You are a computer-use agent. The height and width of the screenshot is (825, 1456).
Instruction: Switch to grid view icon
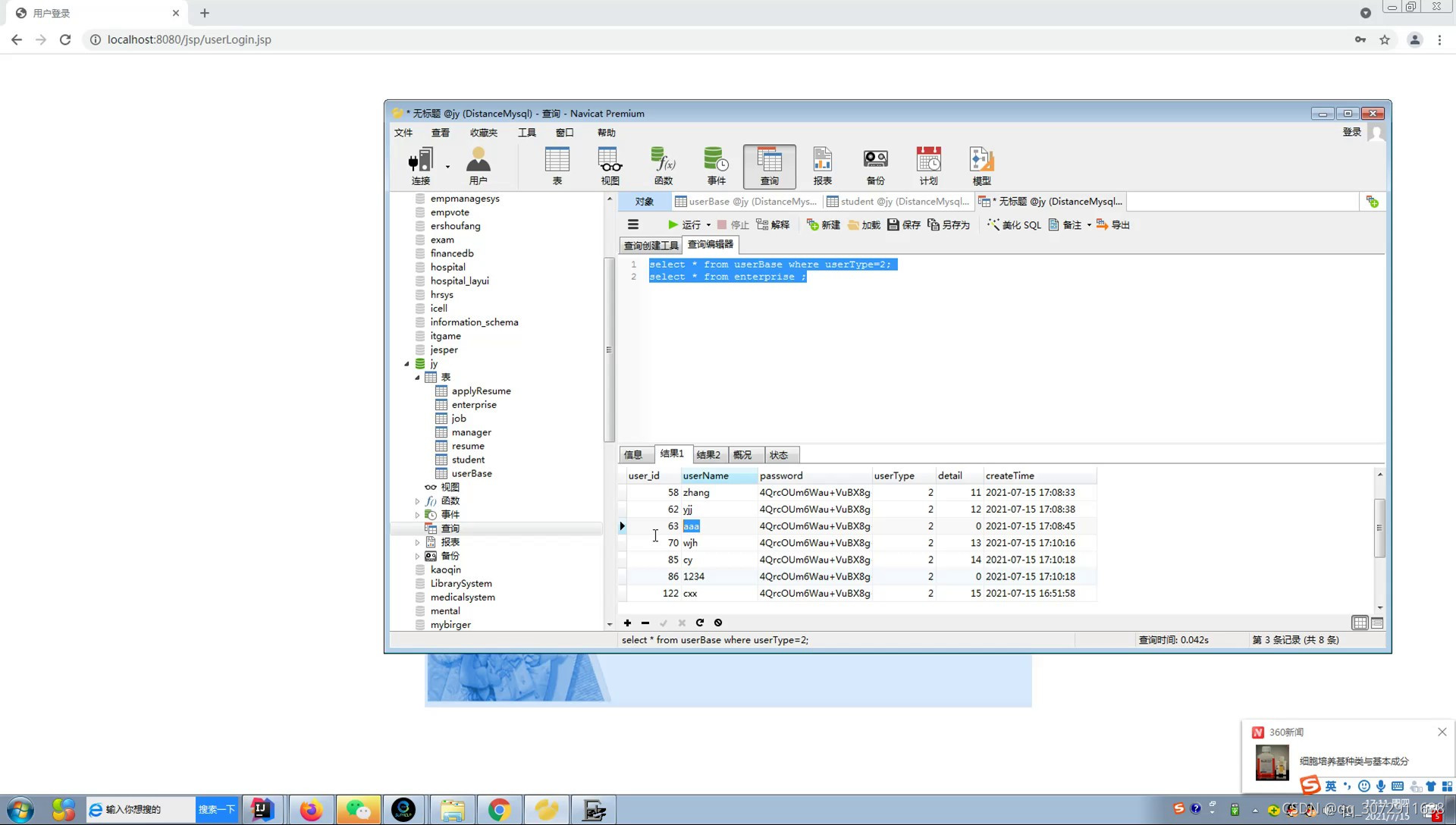coord(1360,623)
